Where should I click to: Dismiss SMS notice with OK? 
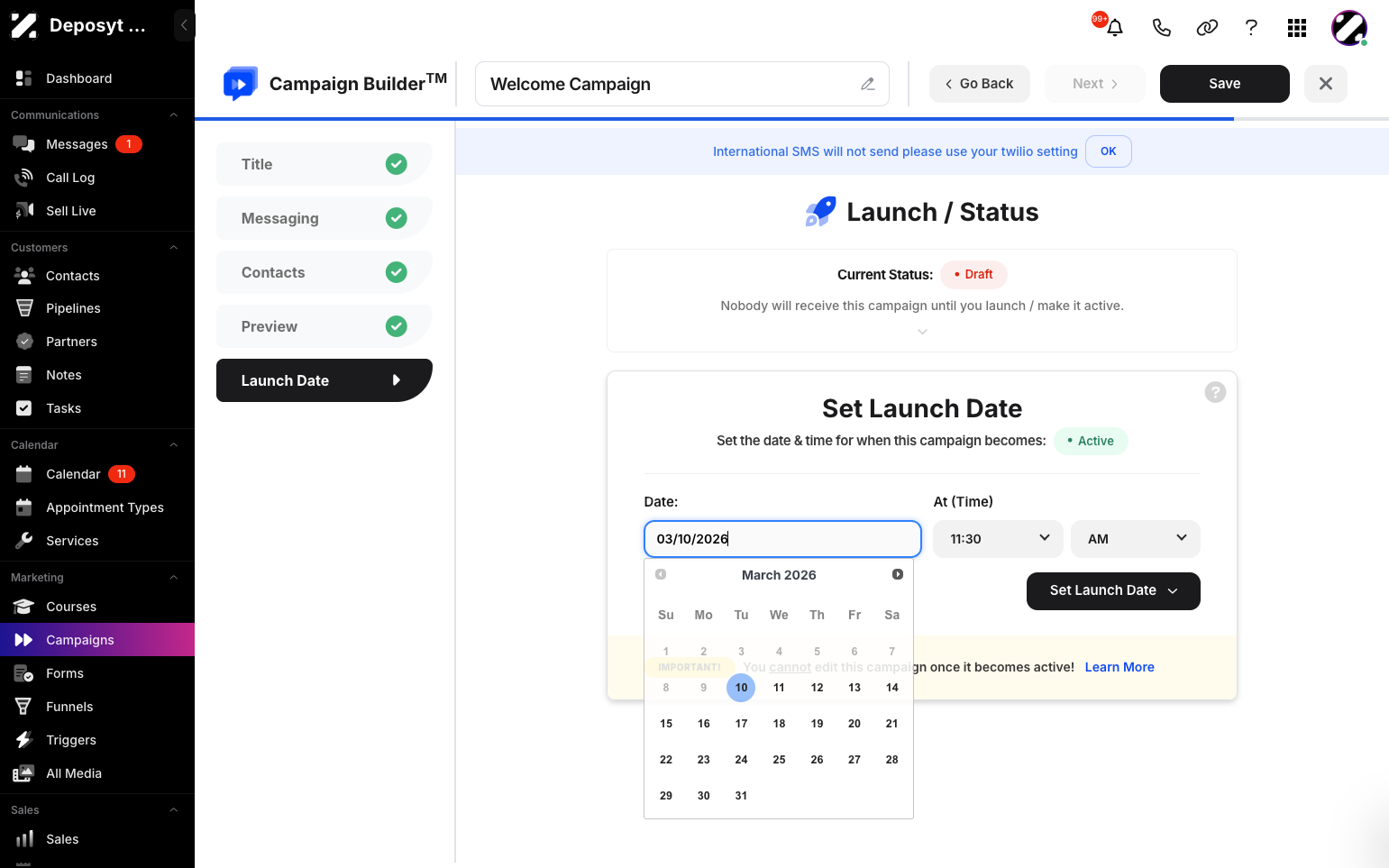click(x=1109, y=151)
